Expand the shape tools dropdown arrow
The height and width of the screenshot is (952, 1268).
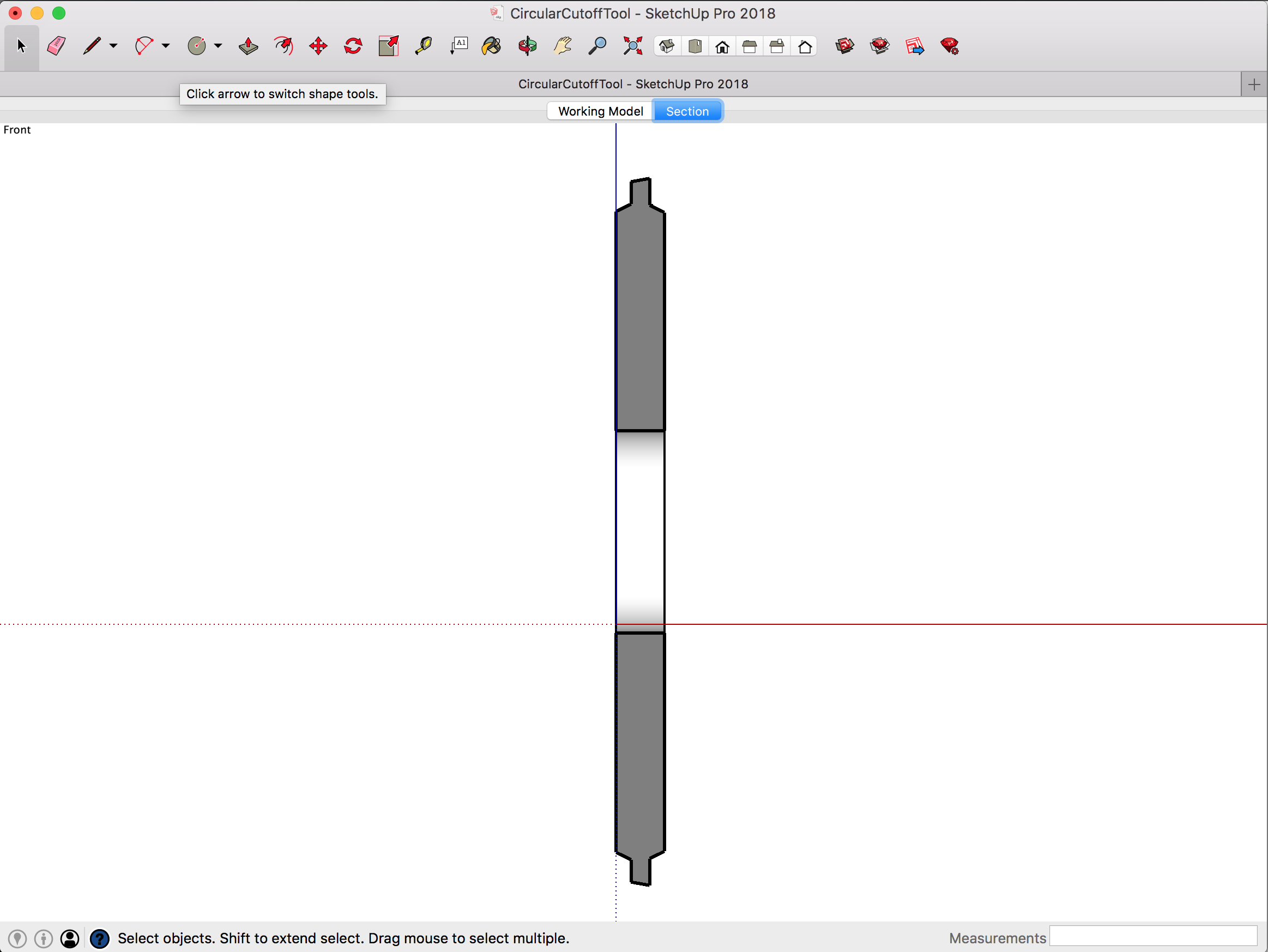coord(218,46)
